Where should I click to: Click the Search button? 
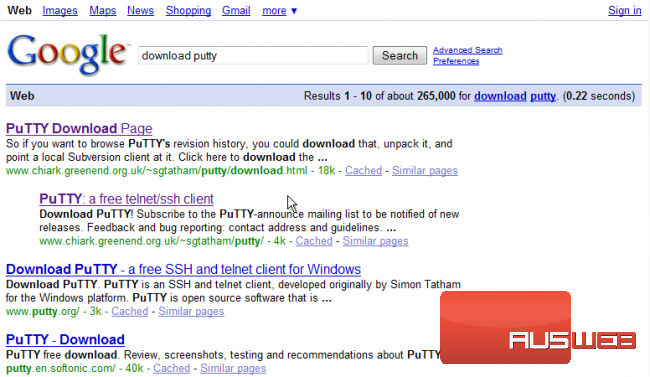click(x=400, y=56)
